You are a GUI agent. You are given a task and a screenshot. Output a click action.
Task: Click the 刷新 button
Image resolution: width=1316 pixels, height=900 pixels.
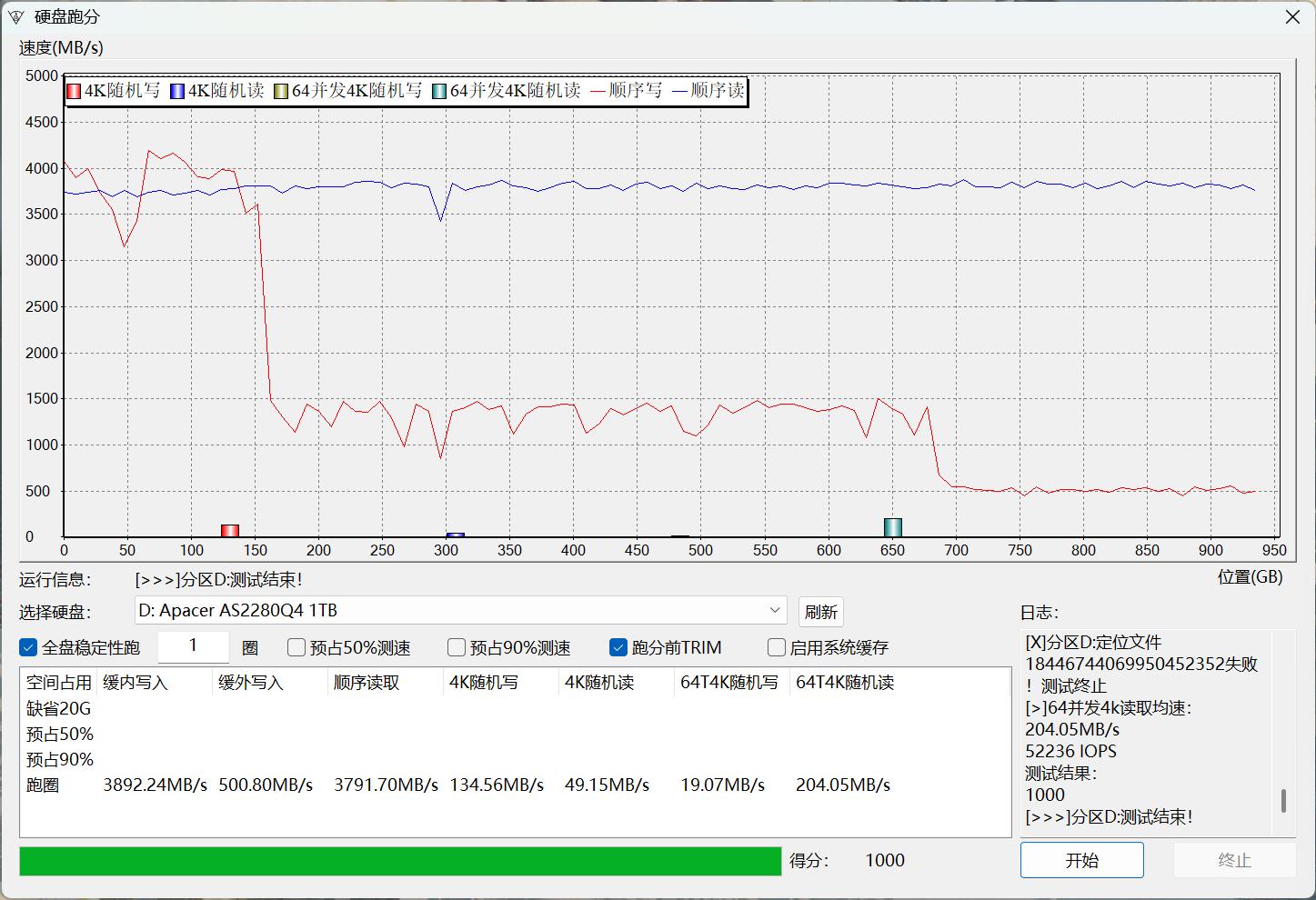pyautogui.click(x=820, y=611)
